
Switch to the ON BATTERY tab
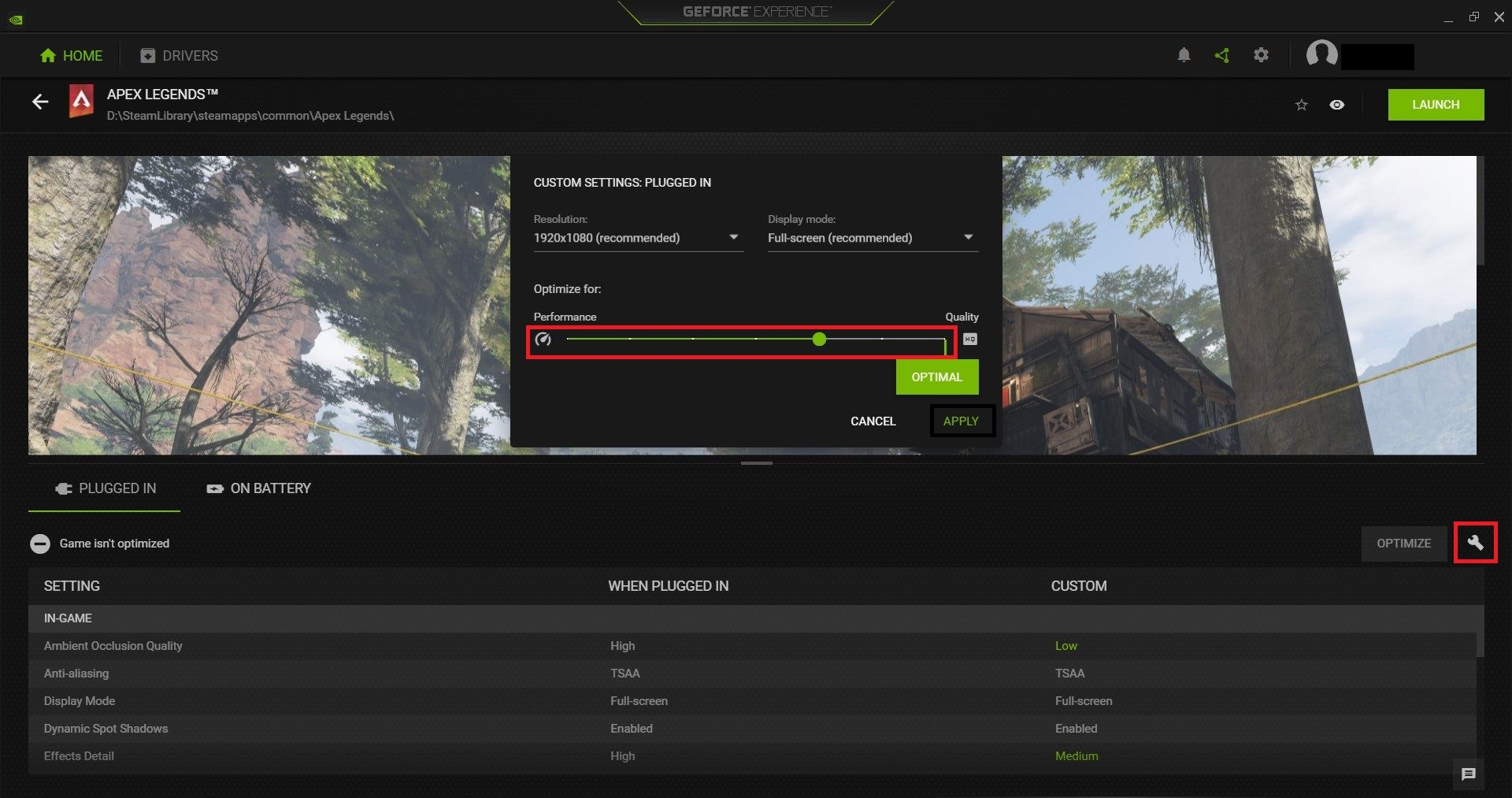[x=258, y=488]
